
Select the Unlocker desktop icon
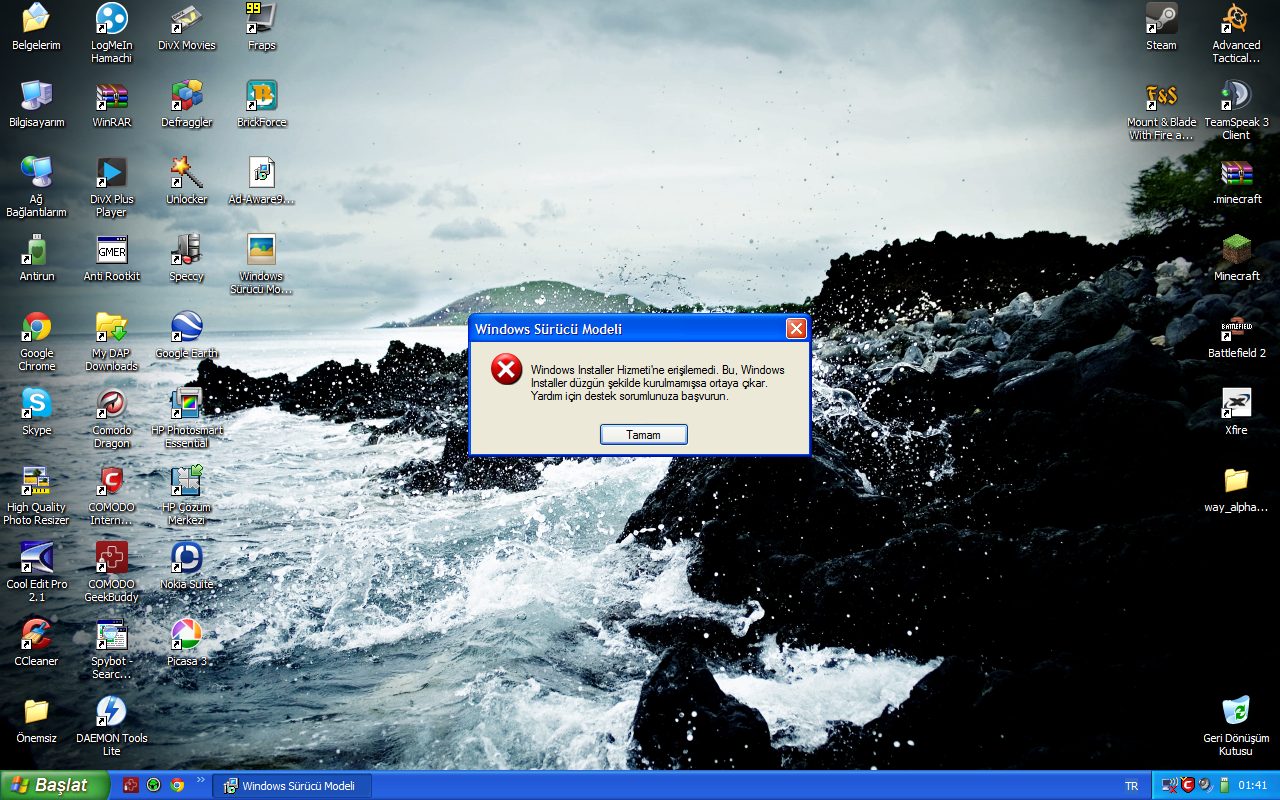pos(187,181)
